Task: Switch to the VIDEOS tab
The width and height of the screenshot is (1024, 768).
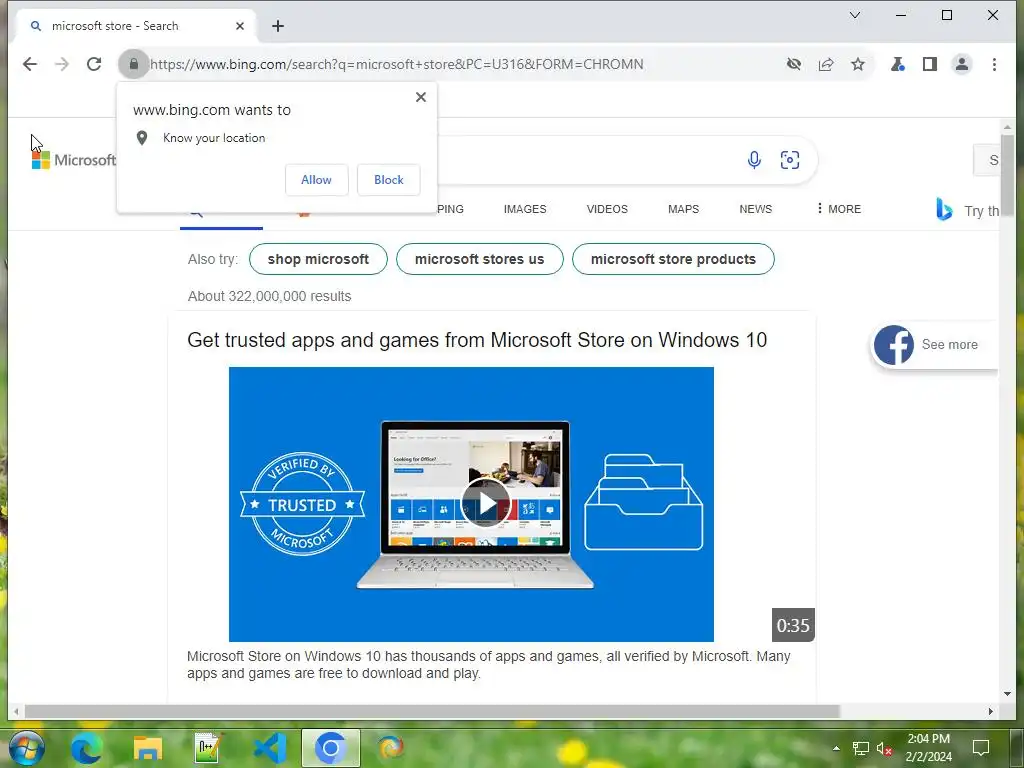Action: (x=607, y=209)
